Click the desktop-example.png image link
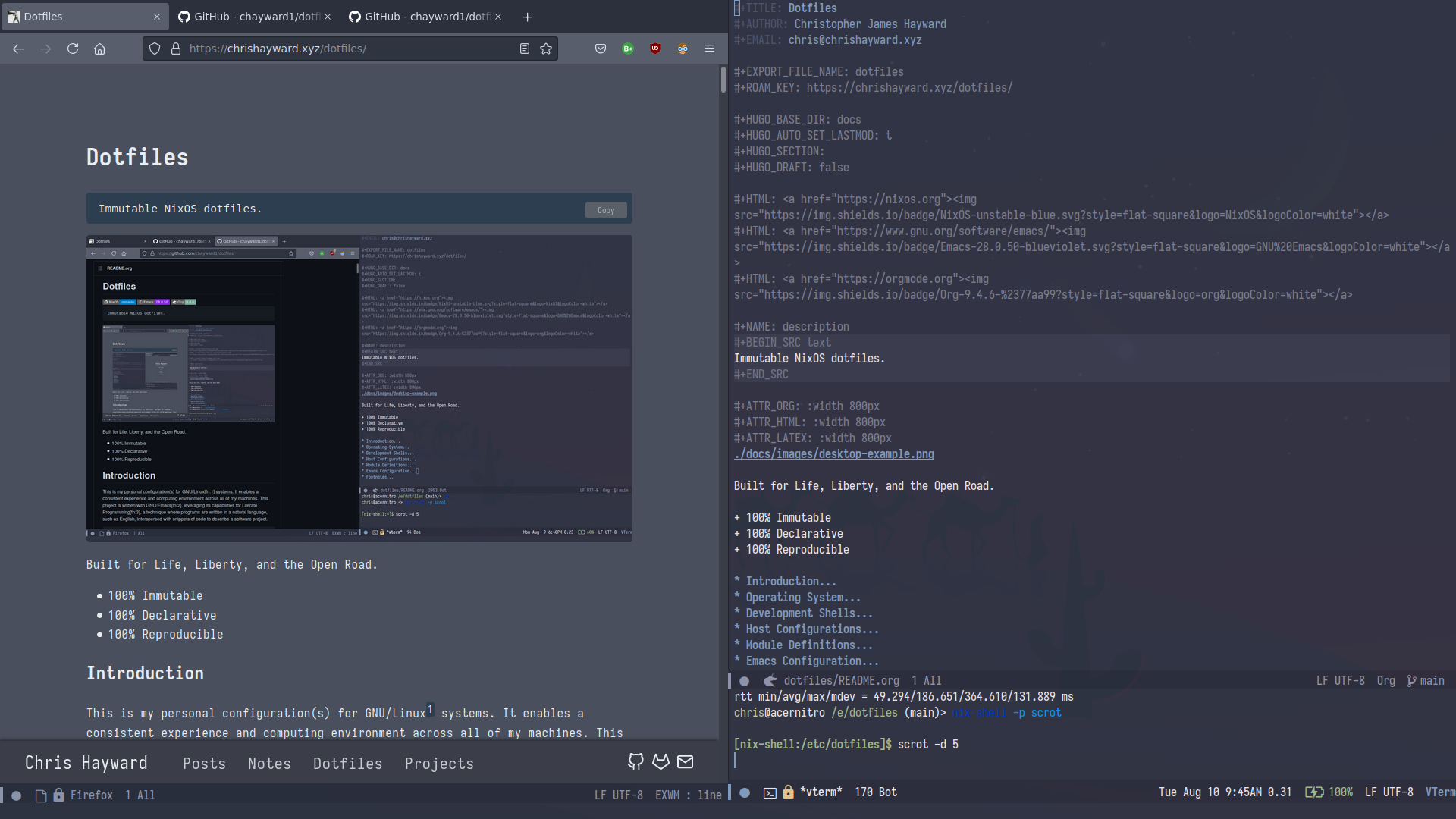Image resolution: width=1456 pixels, height=819 pixels. [833, 453]
